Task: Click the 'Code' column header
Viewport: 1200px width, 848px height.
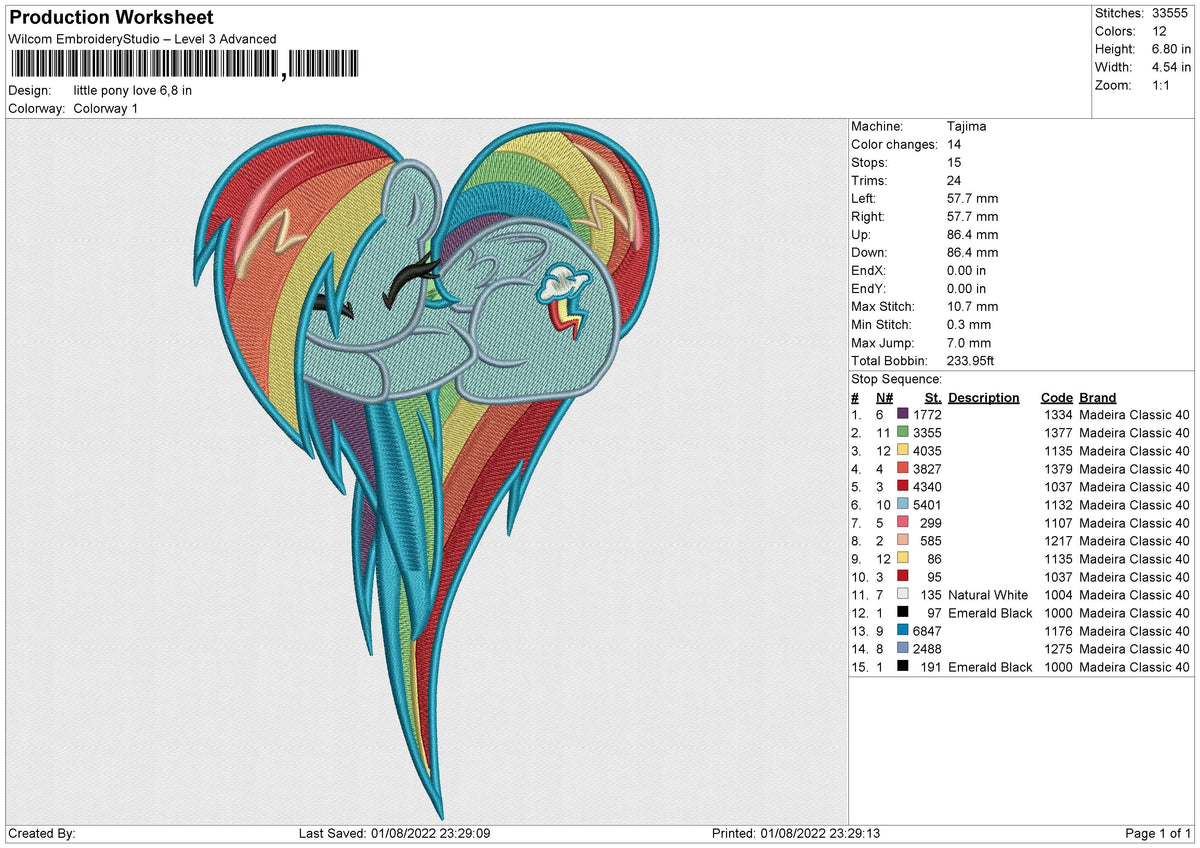Action: (x=1056, y=397)
